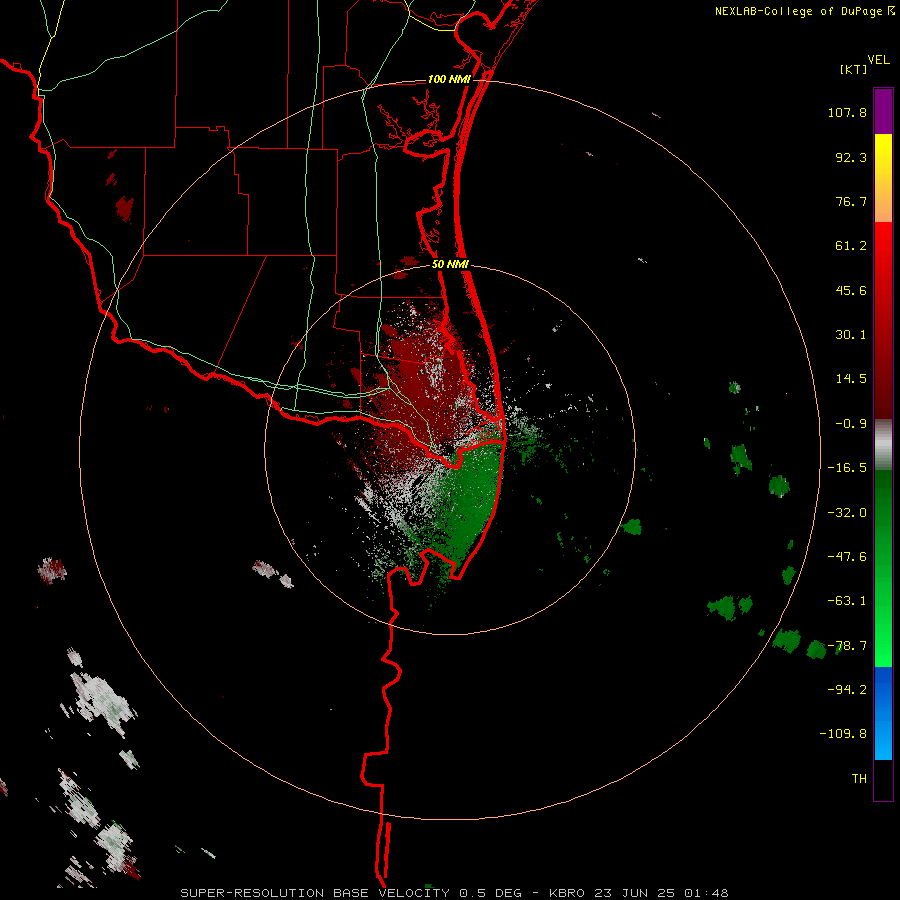Click the 76.7 velocity scale value
Viewport: 900px width, 900px height.
point(851,201)
